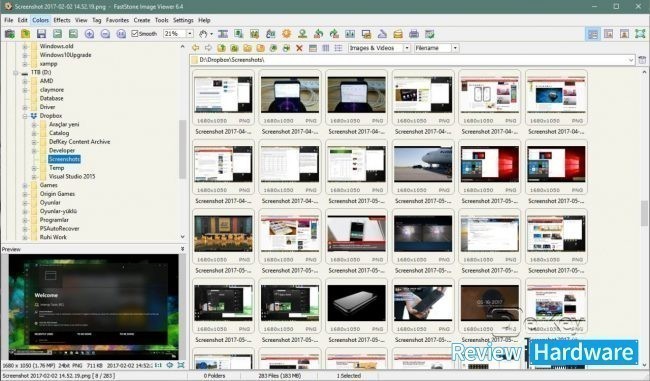Select the Screenshots folder in tree
The height and width of the screenshot is (381, 650).
[x=64, y=159]
